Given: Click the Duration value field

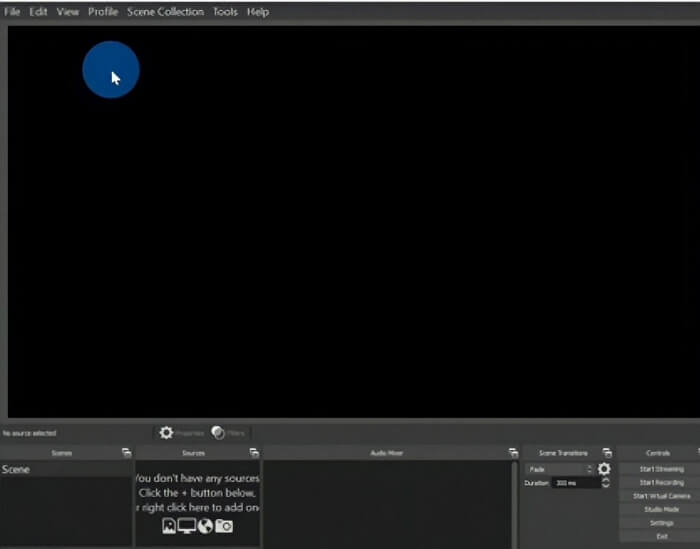Looking at the screenshot, I should click(576, 483).
